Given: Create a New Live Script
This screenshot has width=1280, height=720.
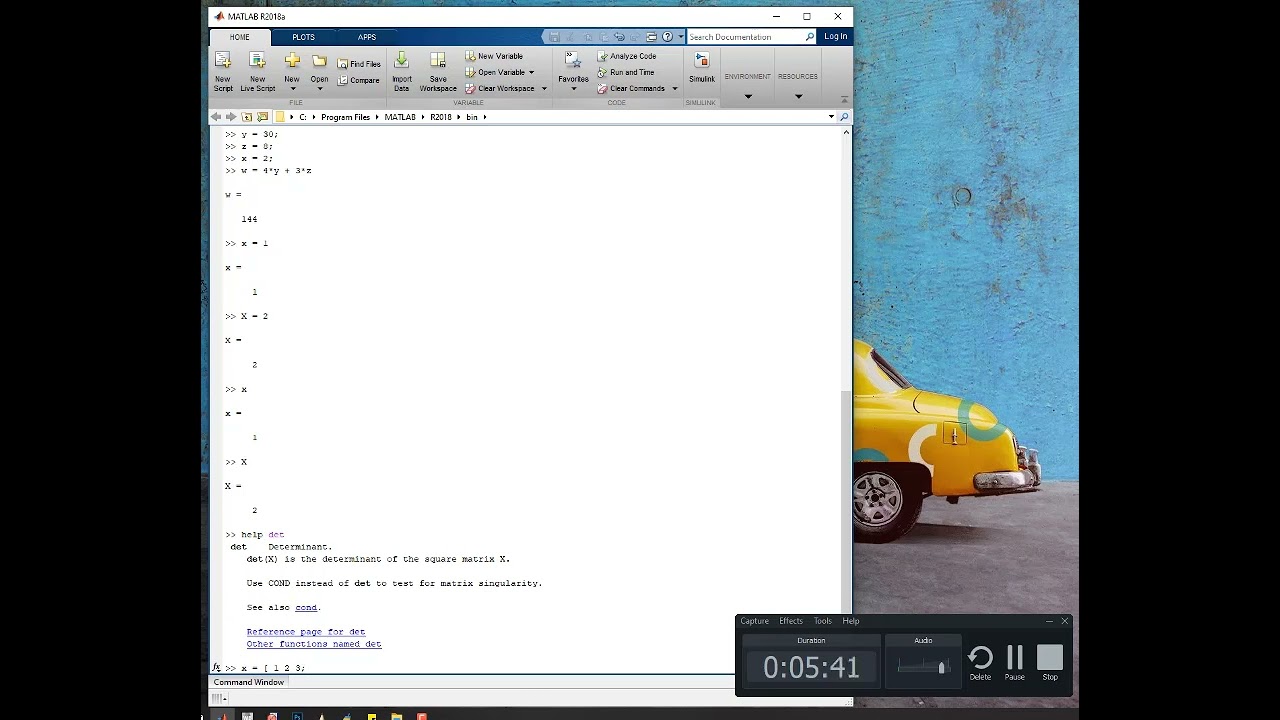Looking at the screenshot, I should pyautogui.click(x=257, y=72).
